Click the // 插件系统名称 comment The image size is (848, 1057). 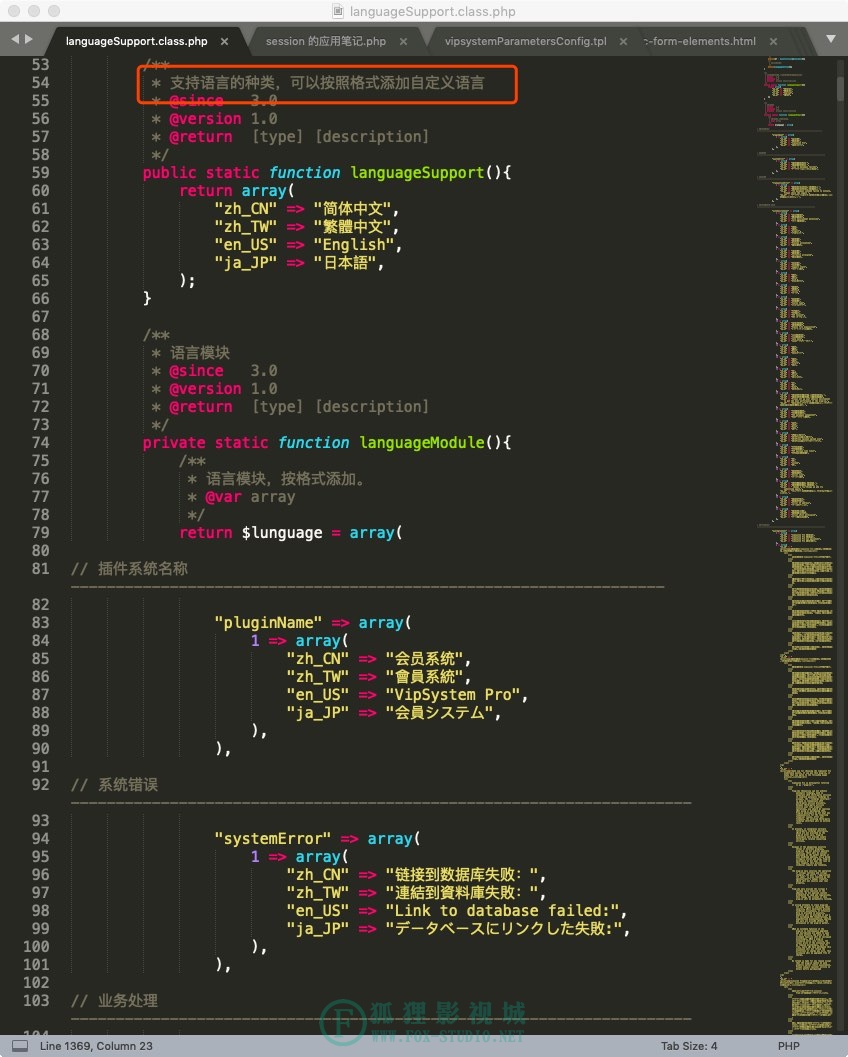click(x=129, y=569)
